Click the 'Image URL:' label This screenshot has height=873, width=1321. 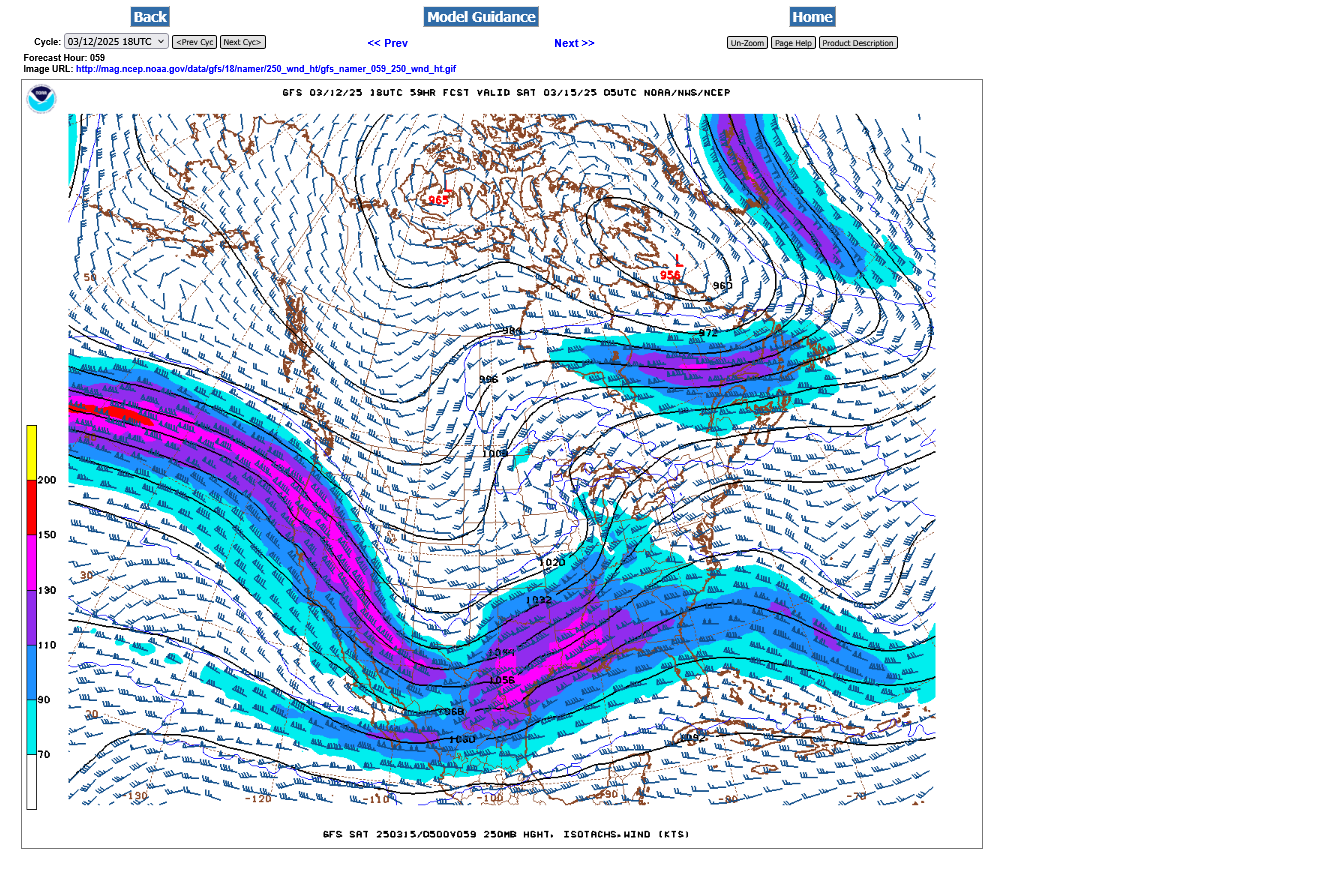(x=49, y=69)
